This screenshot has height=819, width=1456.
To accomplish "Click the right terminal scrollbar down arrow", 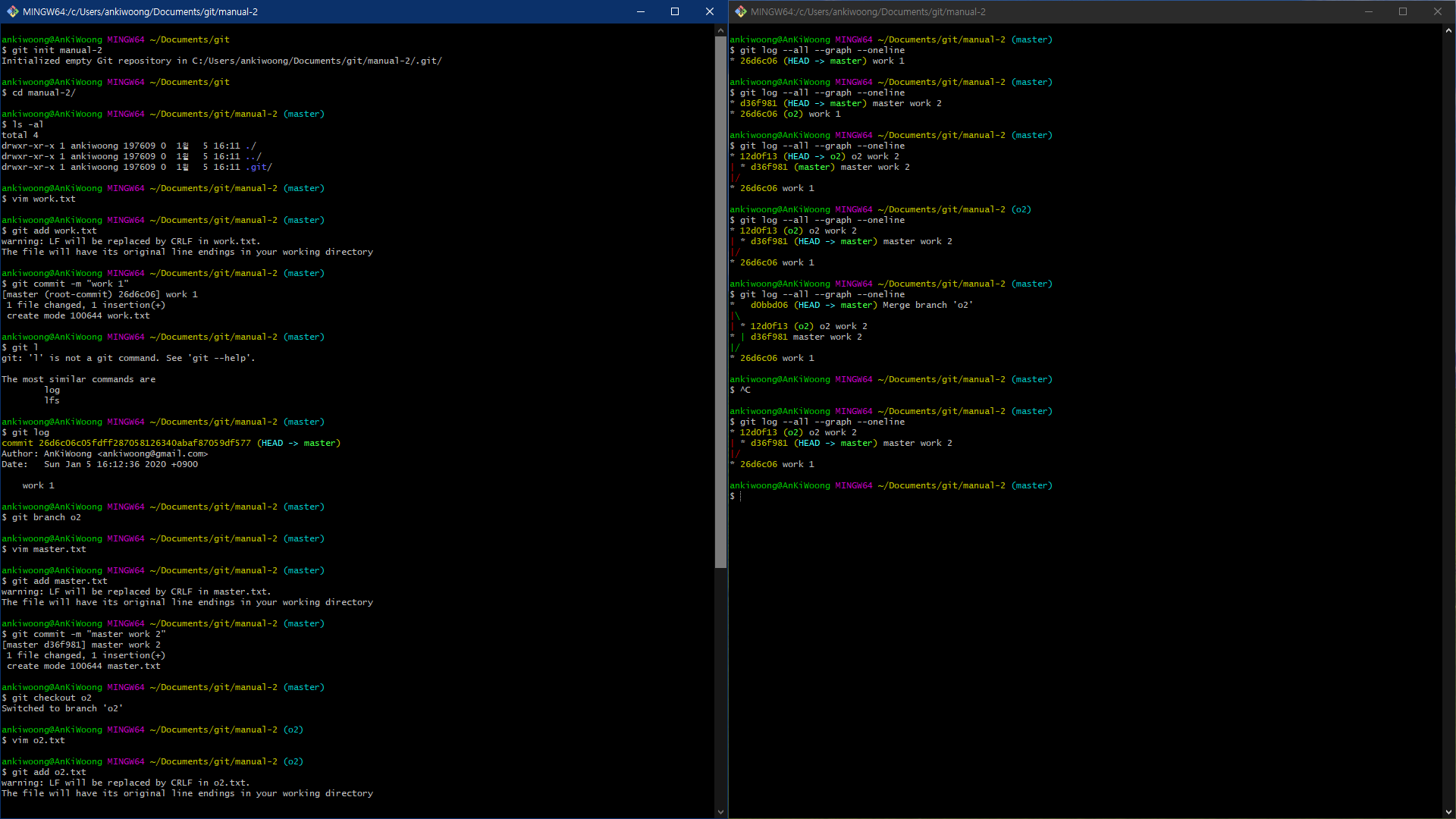I will coord(1448,811).
